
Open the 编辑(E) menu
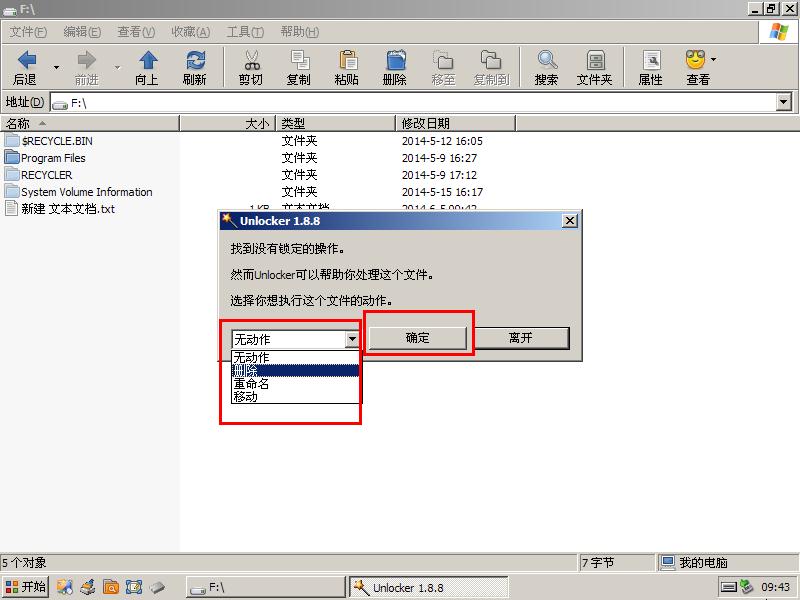click(82, 32)
